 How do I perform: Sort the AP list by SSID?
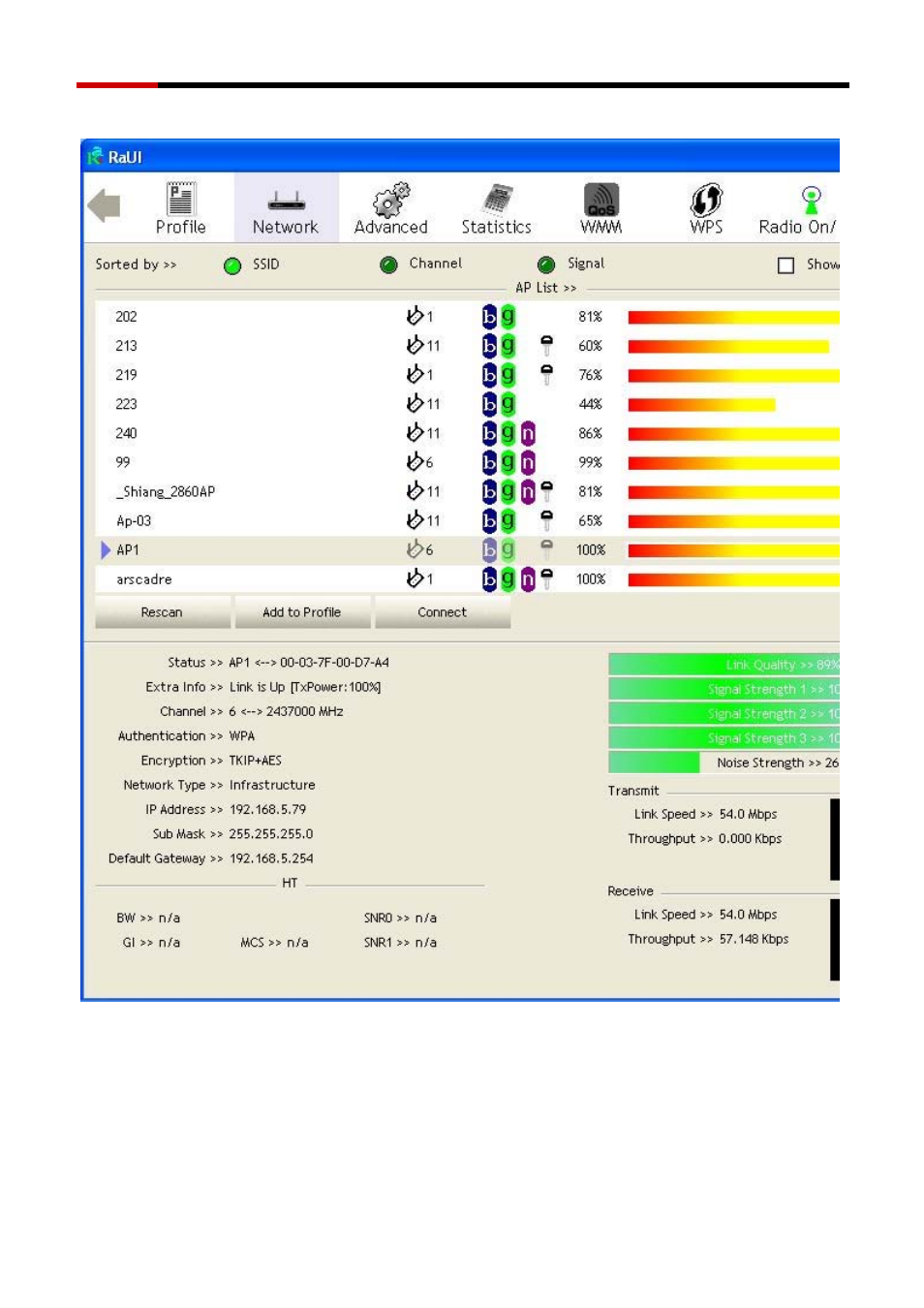pos(232,265)
